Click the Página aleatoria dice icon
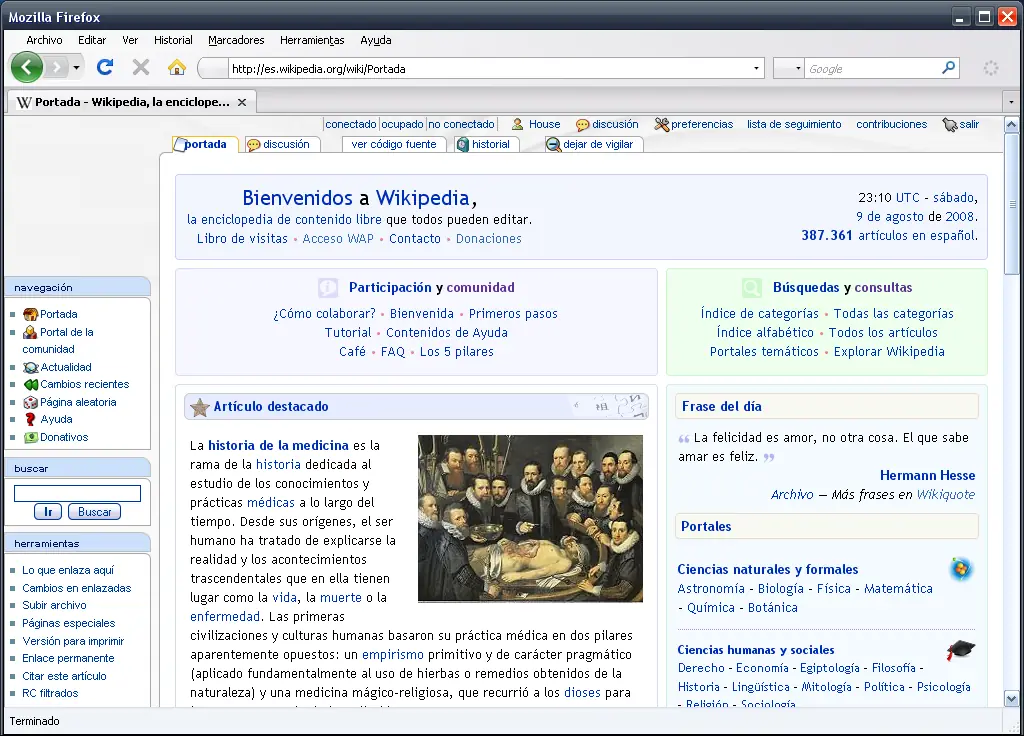 click(x=30, y=402)
